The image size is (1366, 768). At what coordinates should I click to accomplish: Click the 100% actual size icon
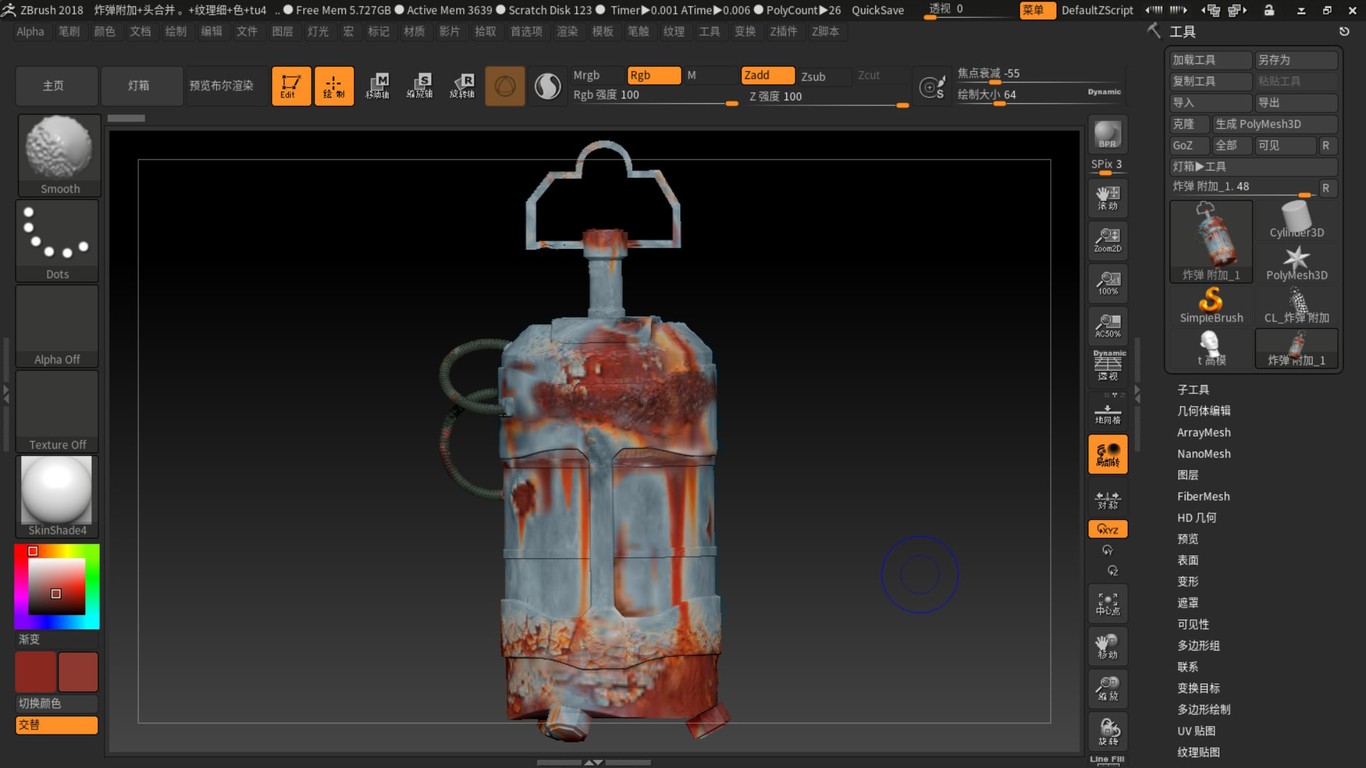point(1107,283)
